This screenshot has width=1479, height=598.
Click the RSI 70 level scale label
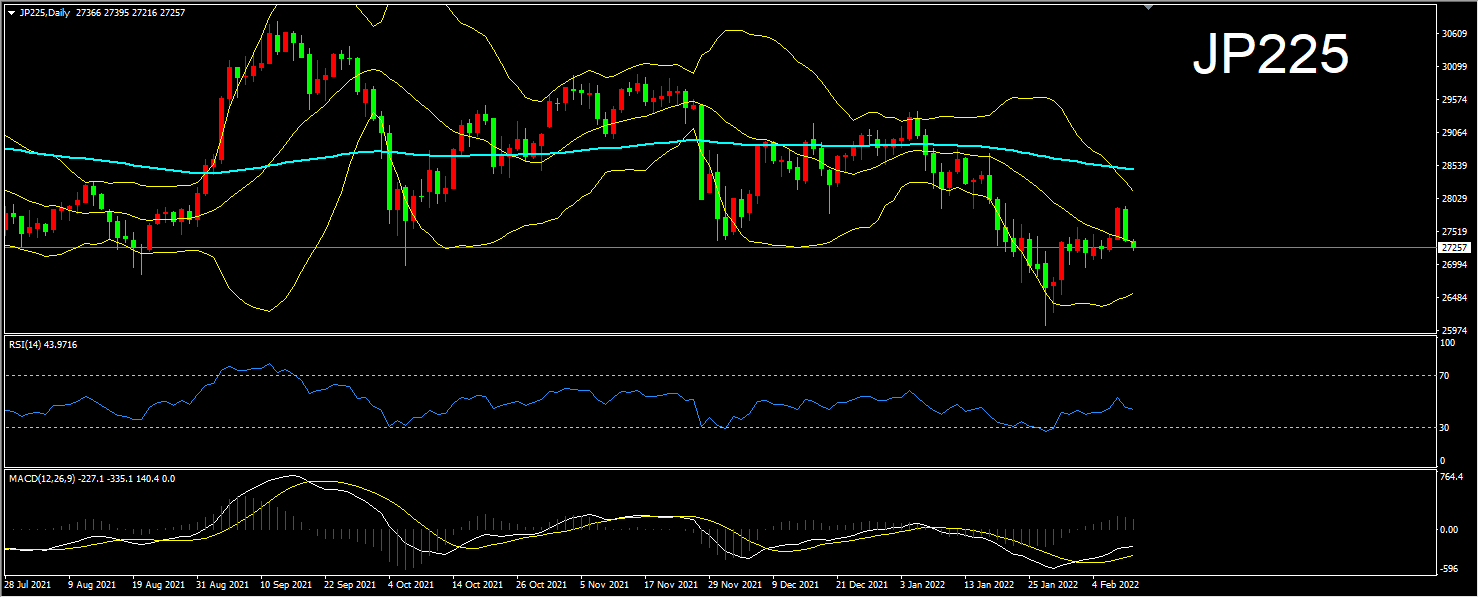[1444, 376]
